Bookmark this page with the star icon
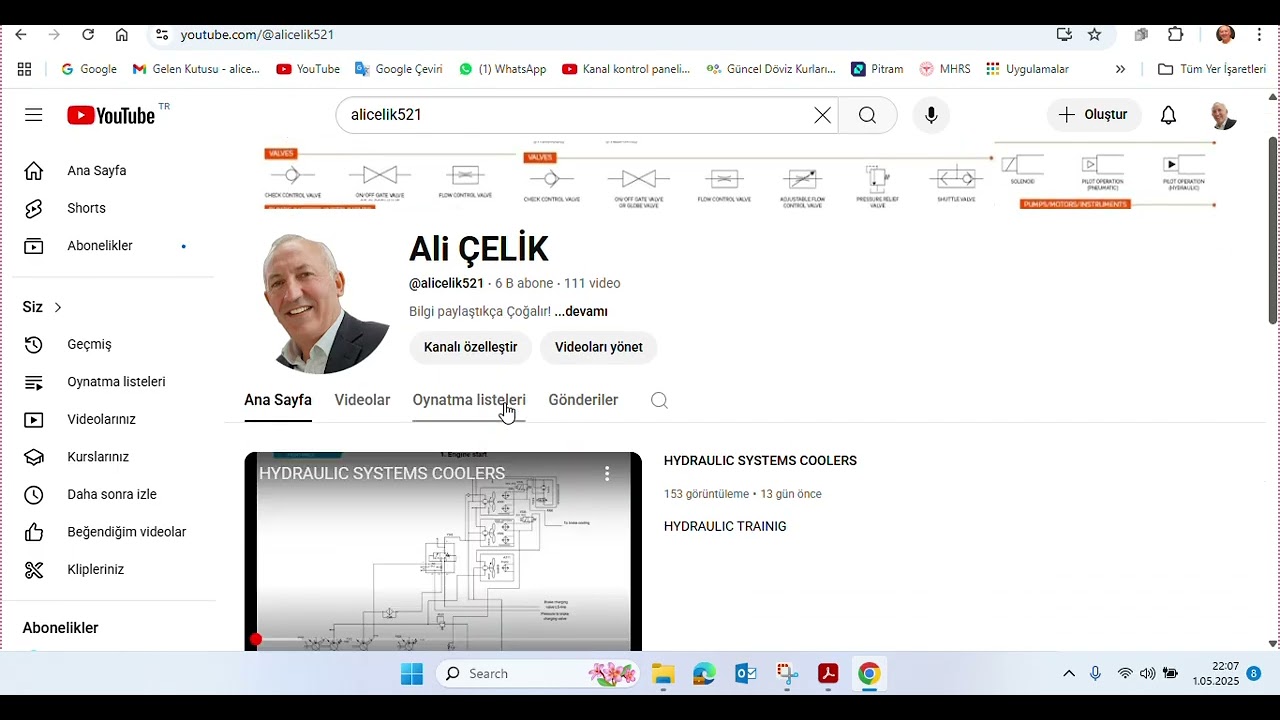 pyautogui.click(x=1094, y=34)
